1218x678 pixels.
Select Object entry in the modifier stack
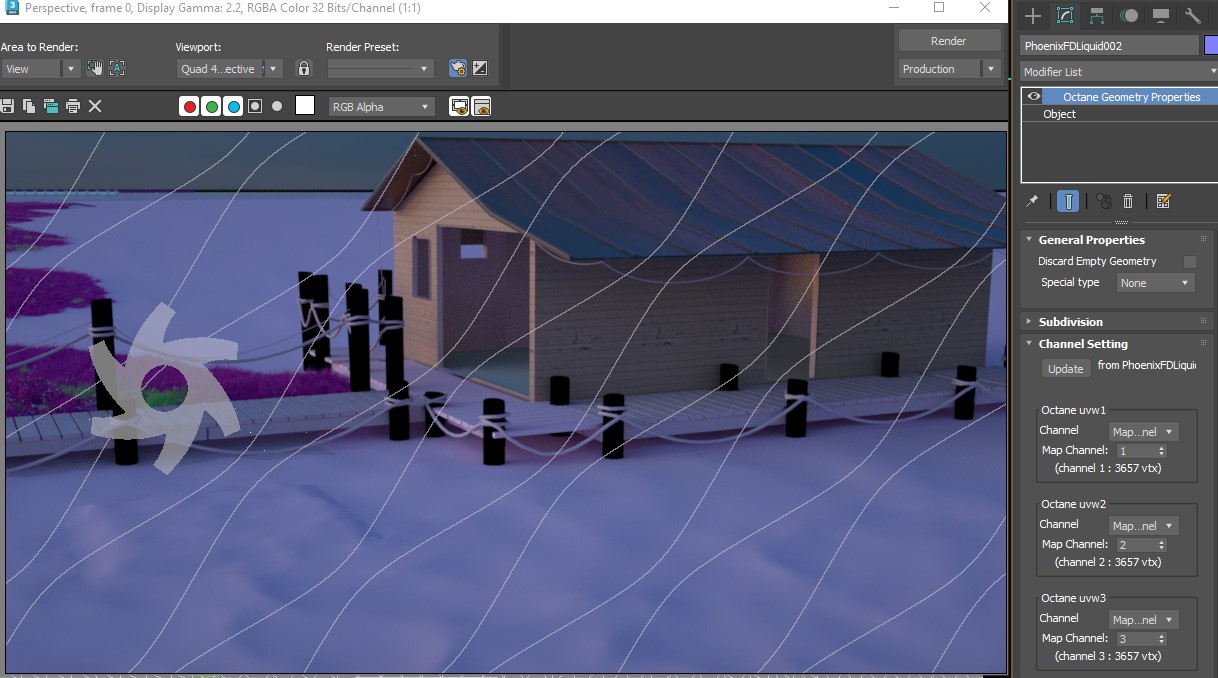(x=1059, y=114)
